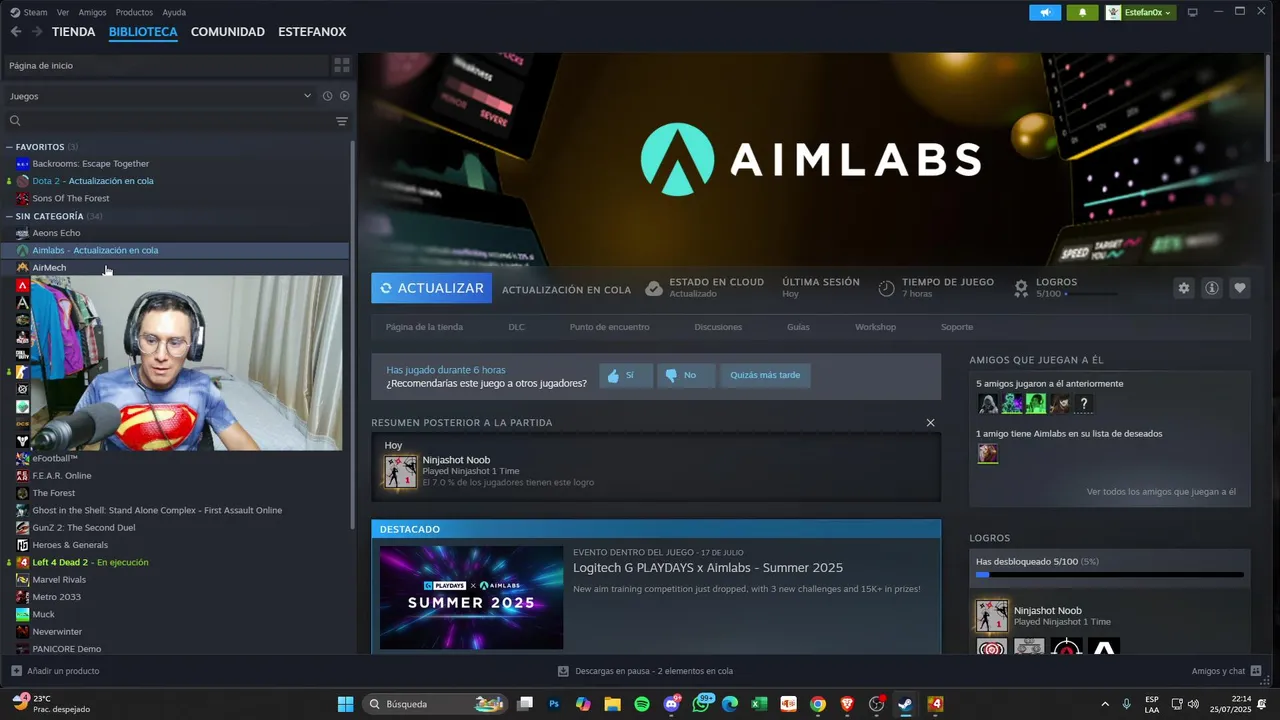Open Juegos library filter dropdown
1280x720 pixels.
click(160, 96)
